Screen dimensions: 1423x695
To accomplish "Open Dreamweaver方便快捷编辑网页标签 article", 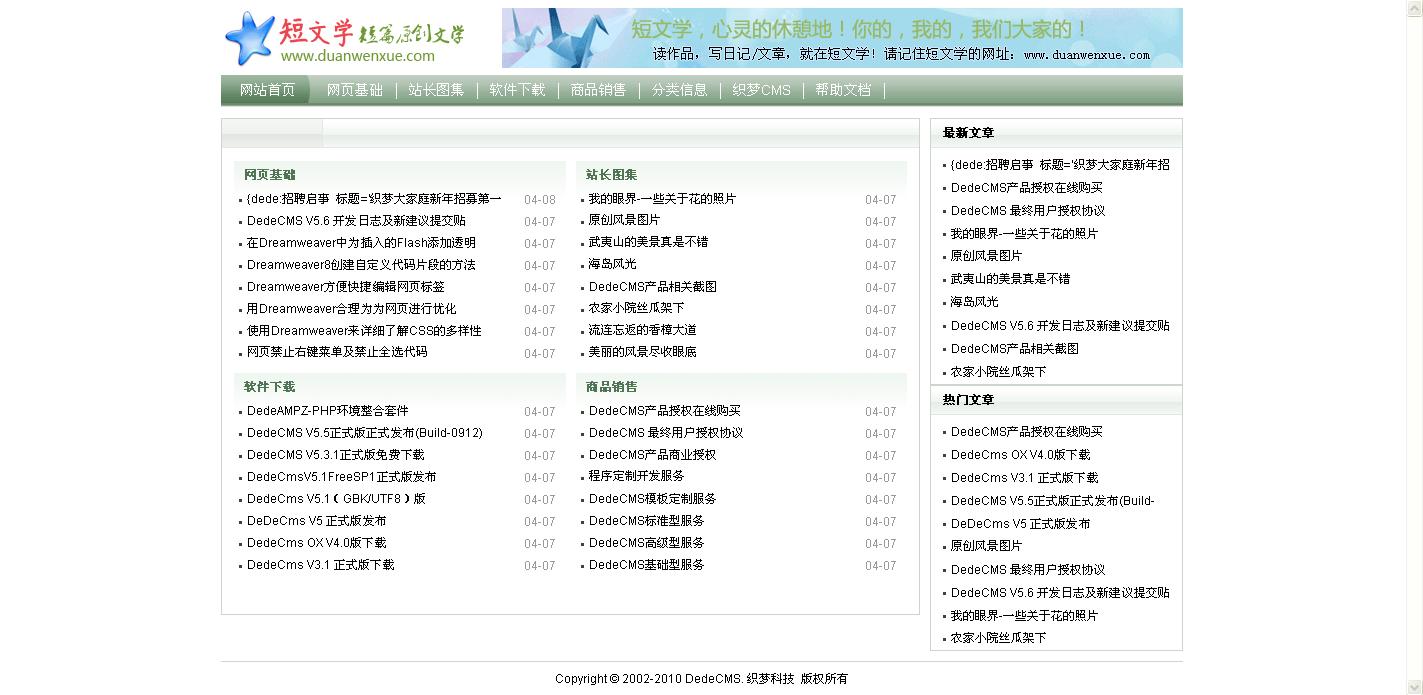I will coord(346,287).
